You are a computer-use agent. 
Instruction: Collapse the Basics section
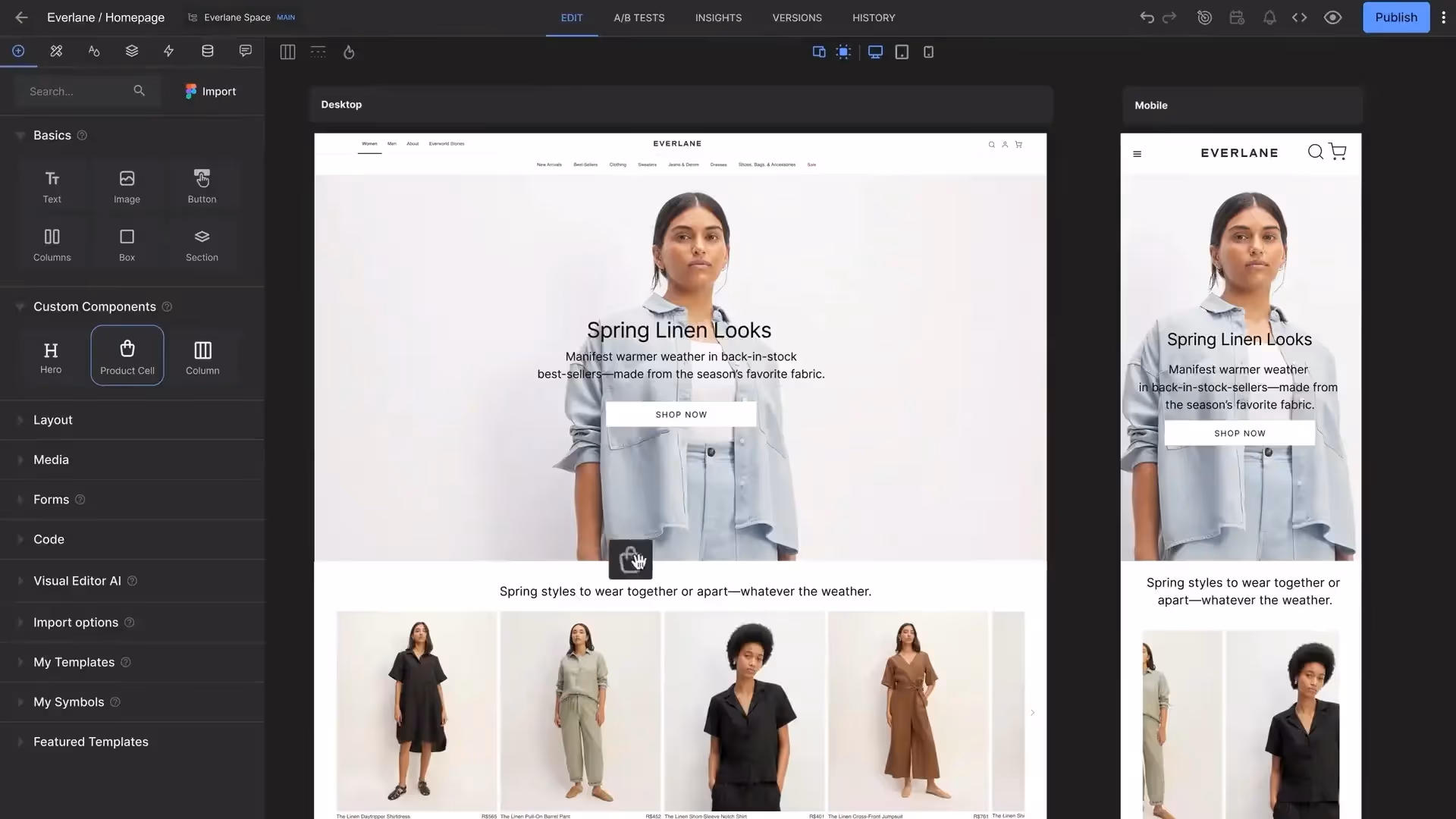pos(20,136)
